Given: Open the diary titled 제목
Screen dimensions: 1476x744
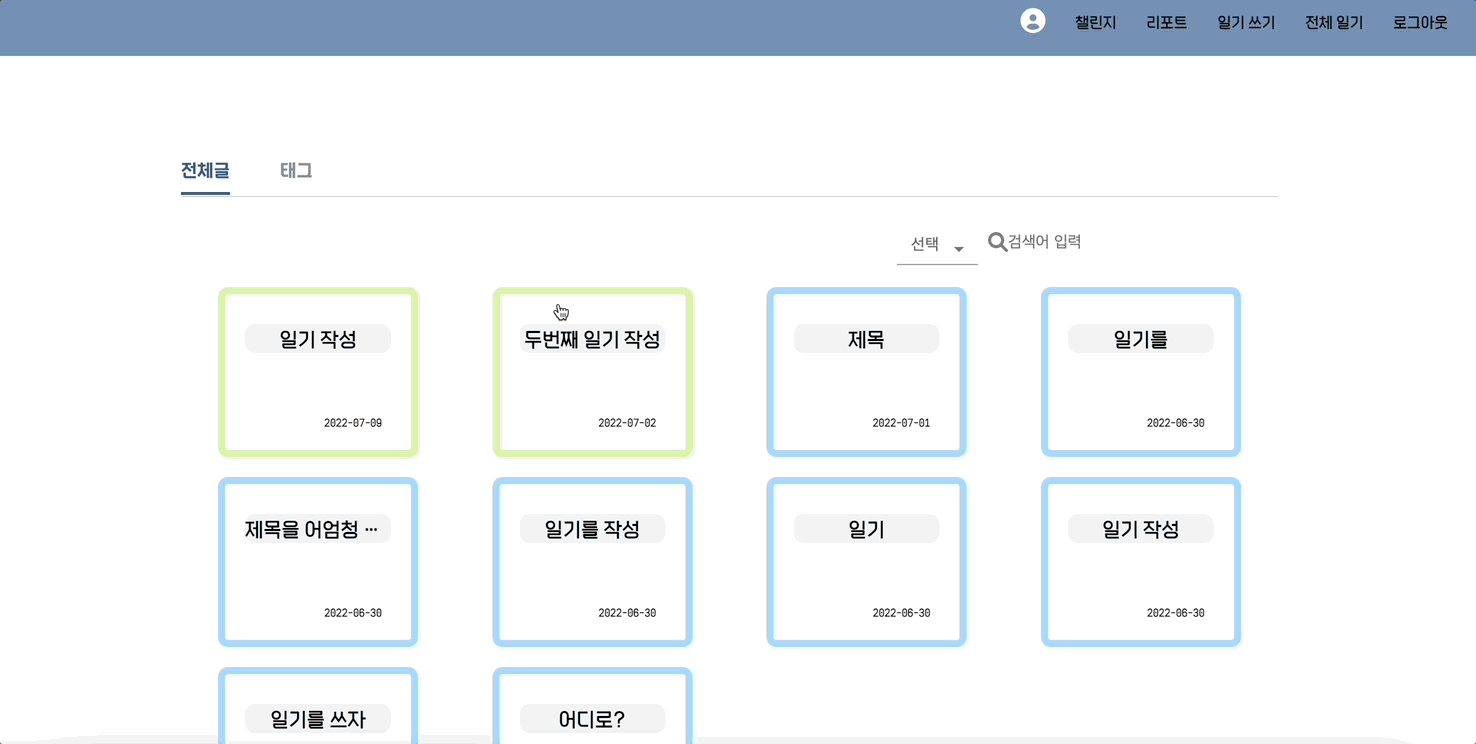Looking at the screenshot, I should tap(866, 372).
